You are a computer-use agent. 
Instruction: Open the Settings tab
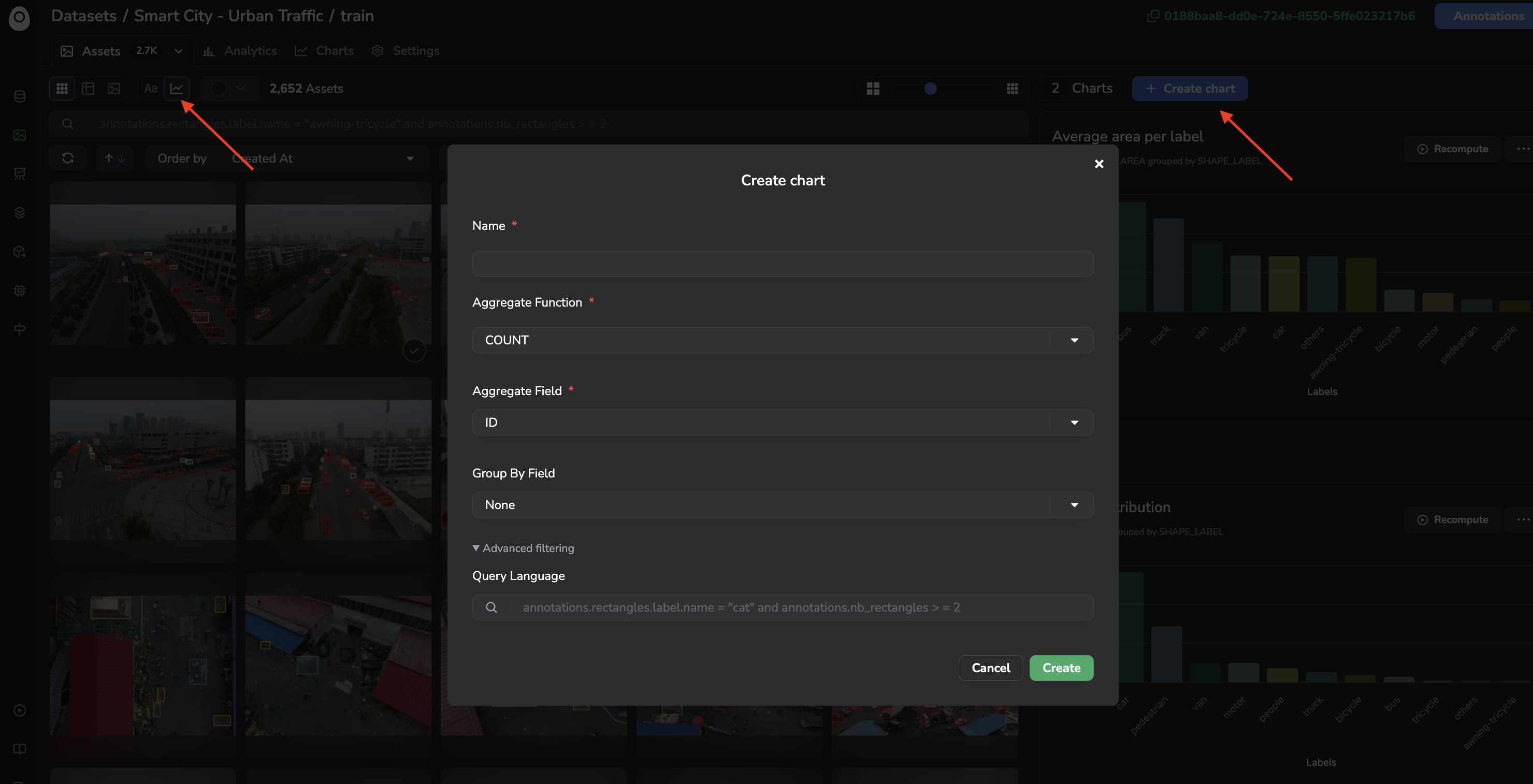406,51
